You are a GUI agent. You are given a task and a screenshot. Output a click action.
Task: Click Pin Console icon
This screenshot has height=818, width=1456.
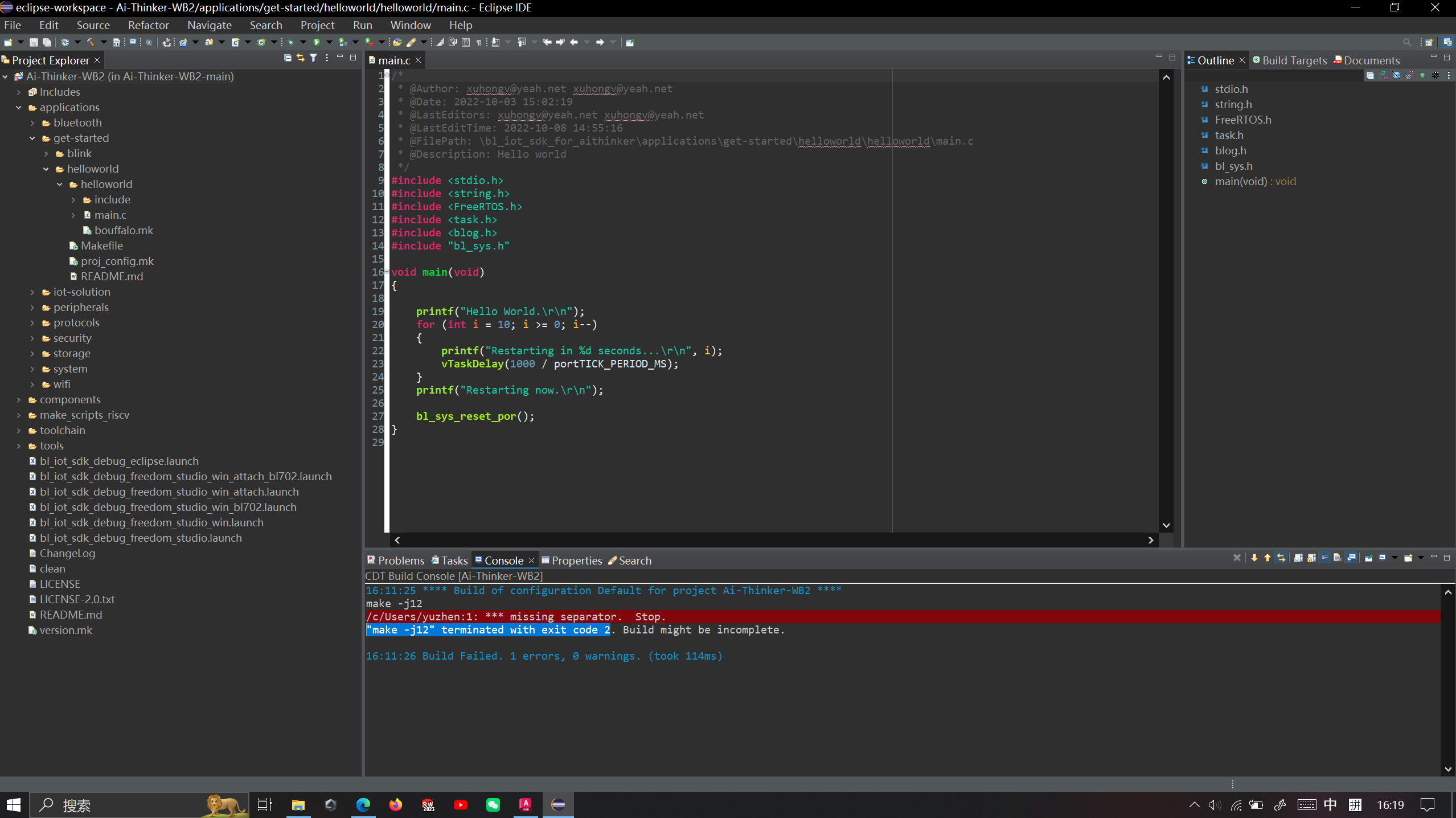(1368, 558)
